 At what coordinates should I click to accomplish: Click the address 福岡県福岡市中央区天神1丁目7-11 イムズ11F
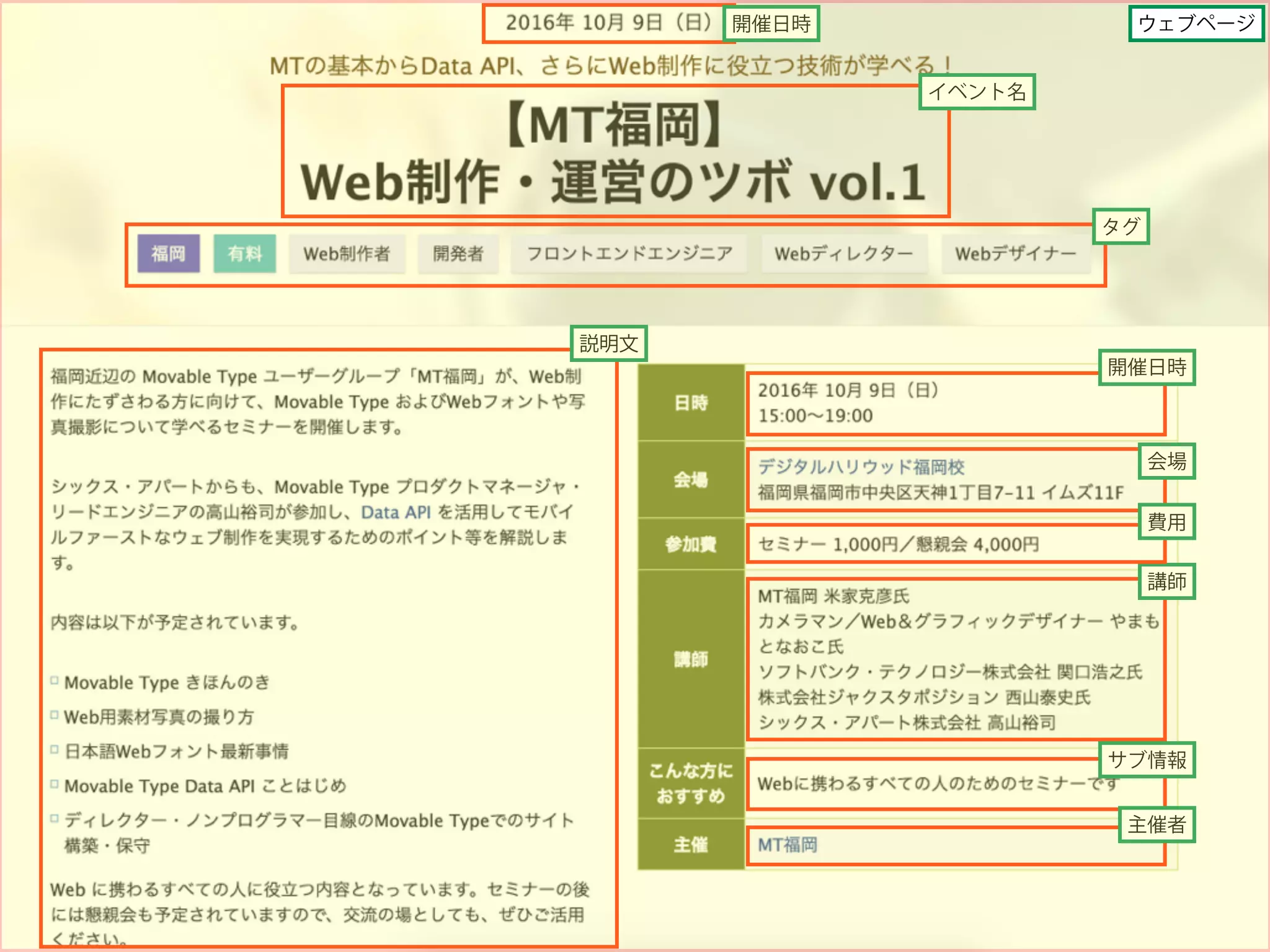pos(941,493)
